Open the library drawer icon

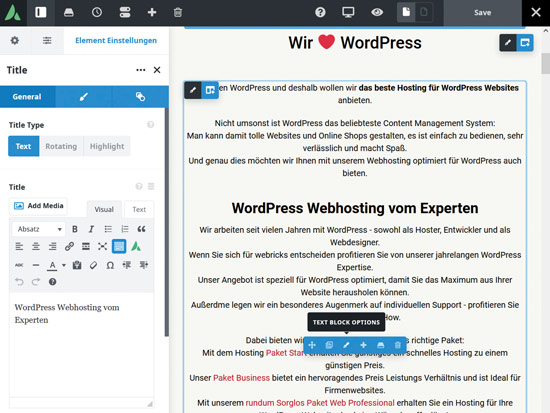click(x=69, y=13)
